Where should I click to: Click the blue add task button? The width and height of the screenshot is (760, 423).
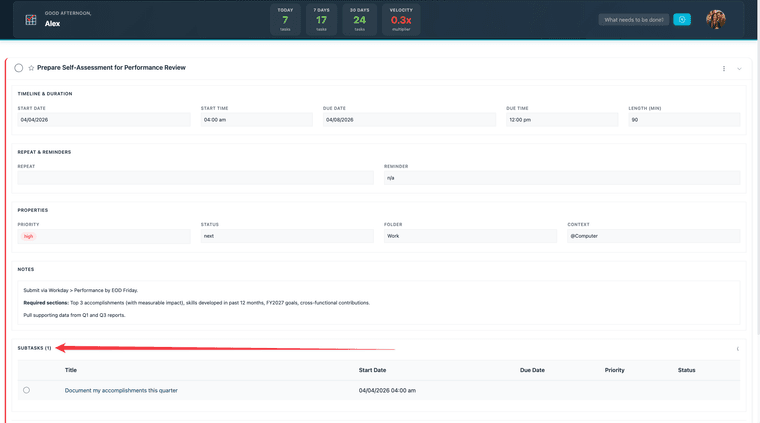point(681,19)
